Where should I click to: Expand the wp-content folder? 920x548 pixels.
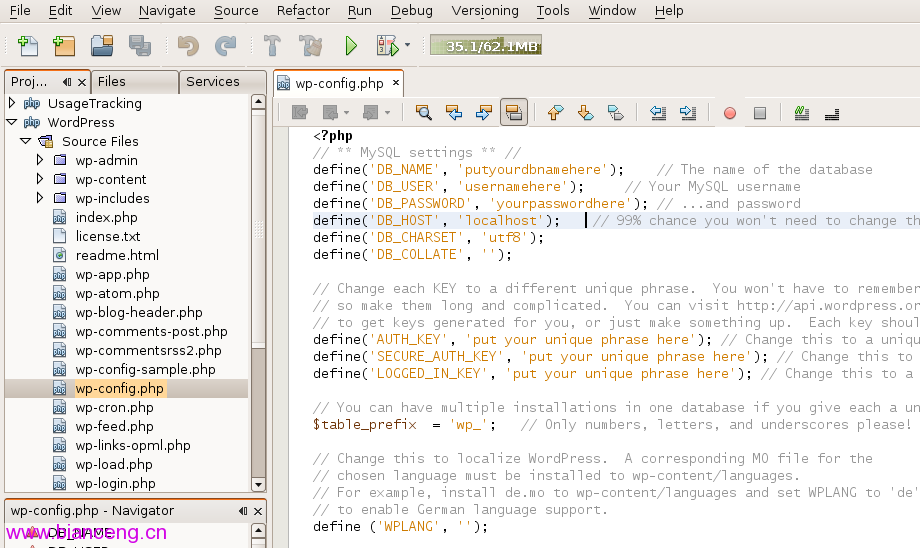click(39, 178)
